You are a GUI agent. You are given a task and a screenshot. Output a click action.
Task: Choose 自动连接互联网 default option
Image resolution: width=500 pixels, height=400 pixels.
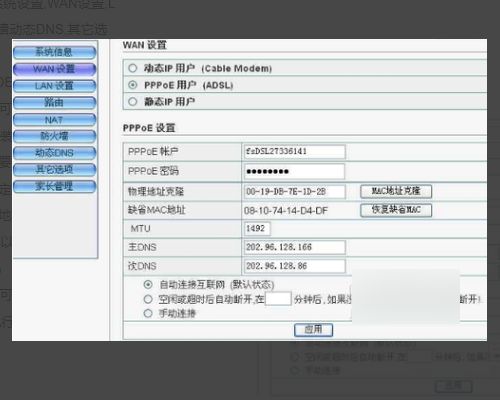[148, 285]
